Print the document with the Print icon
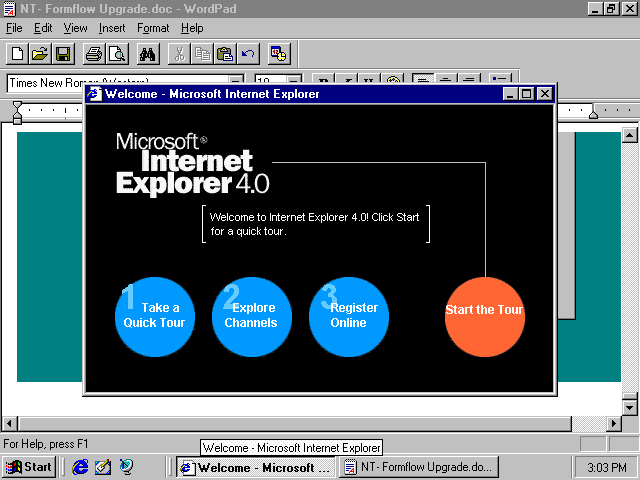 coord(94,54)
